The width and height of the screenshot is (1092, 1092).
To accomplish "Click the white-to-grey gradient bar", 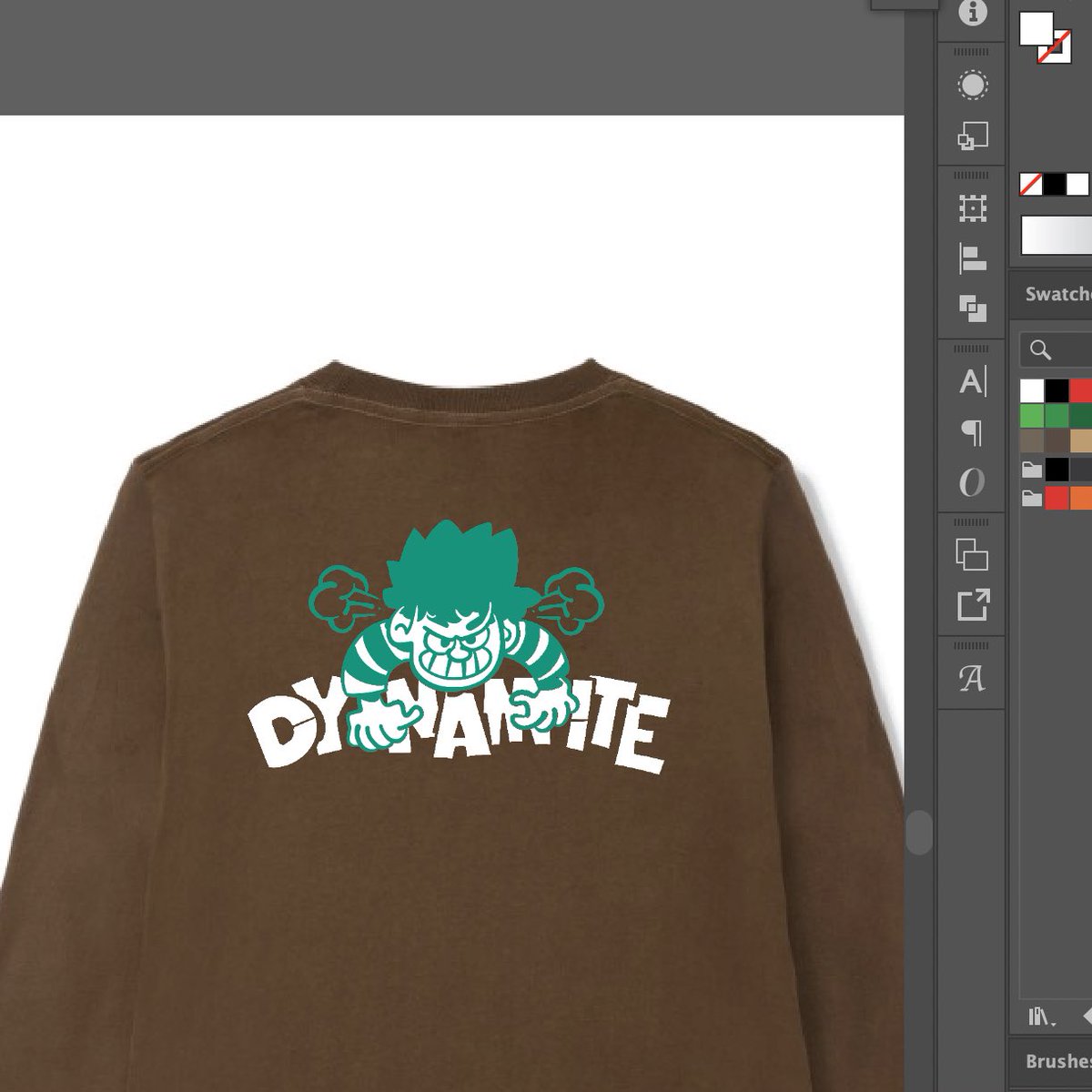I will pyautogui.click(x=1057, y=235).
